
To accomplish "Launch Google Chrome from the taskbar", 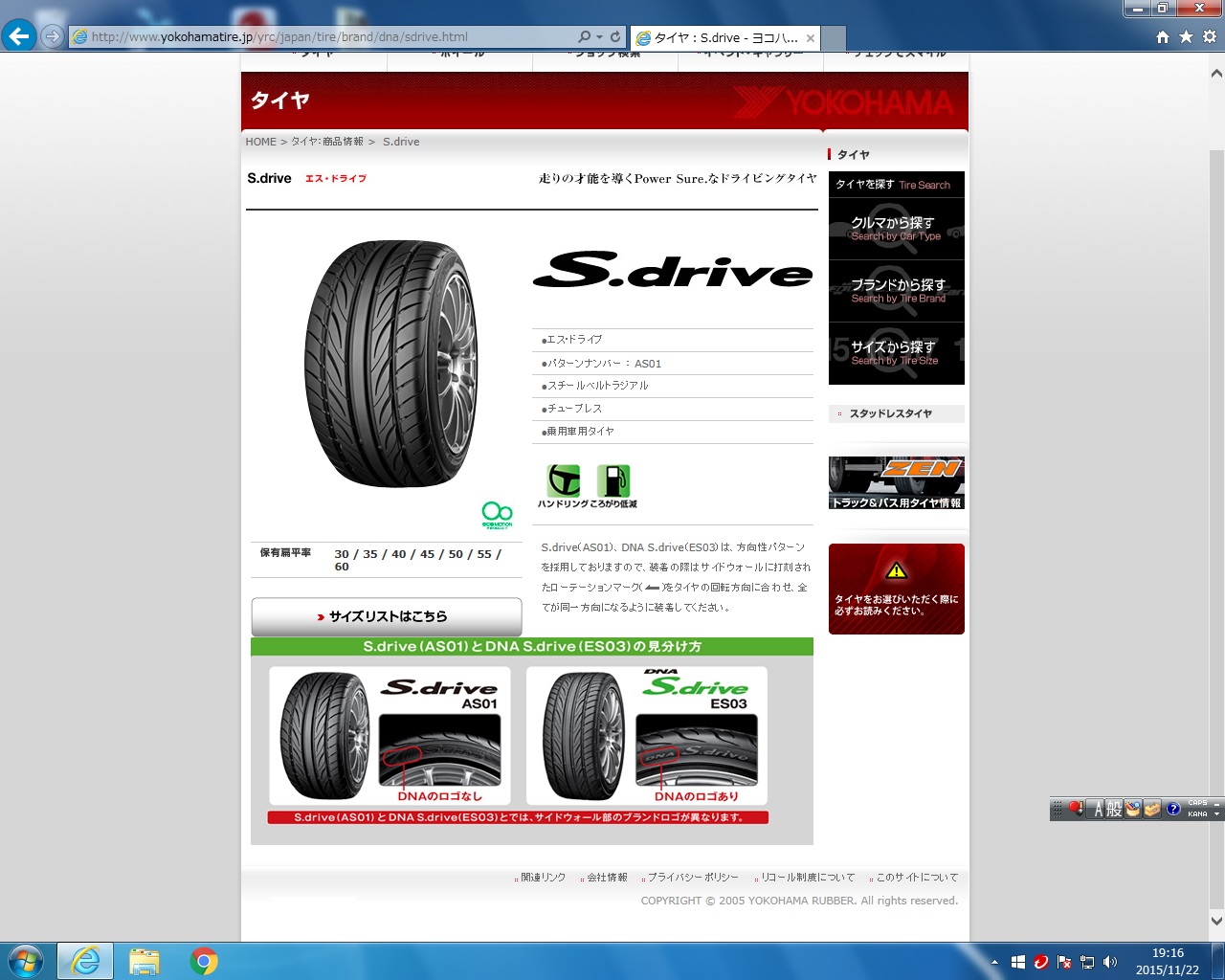I will pos(203,961).
